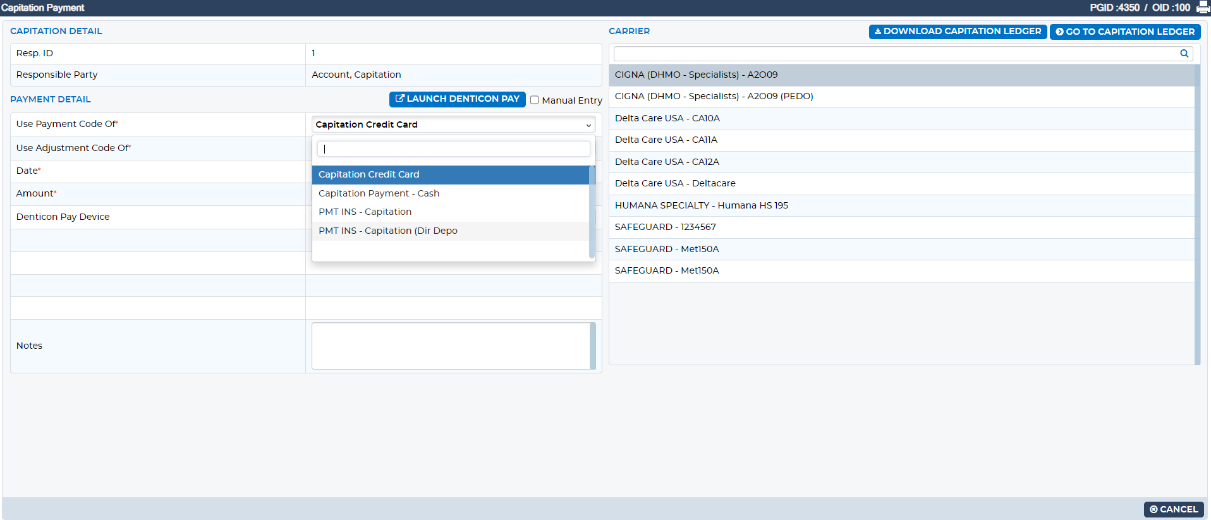The height and width of the screenshot is (520, 1211).
Task: Click the Resp. ID value 1
Action: (313, 53)
